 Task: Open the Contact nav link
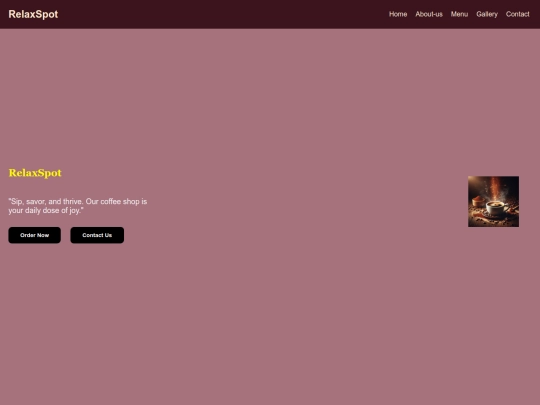click(x=517, y=14)
